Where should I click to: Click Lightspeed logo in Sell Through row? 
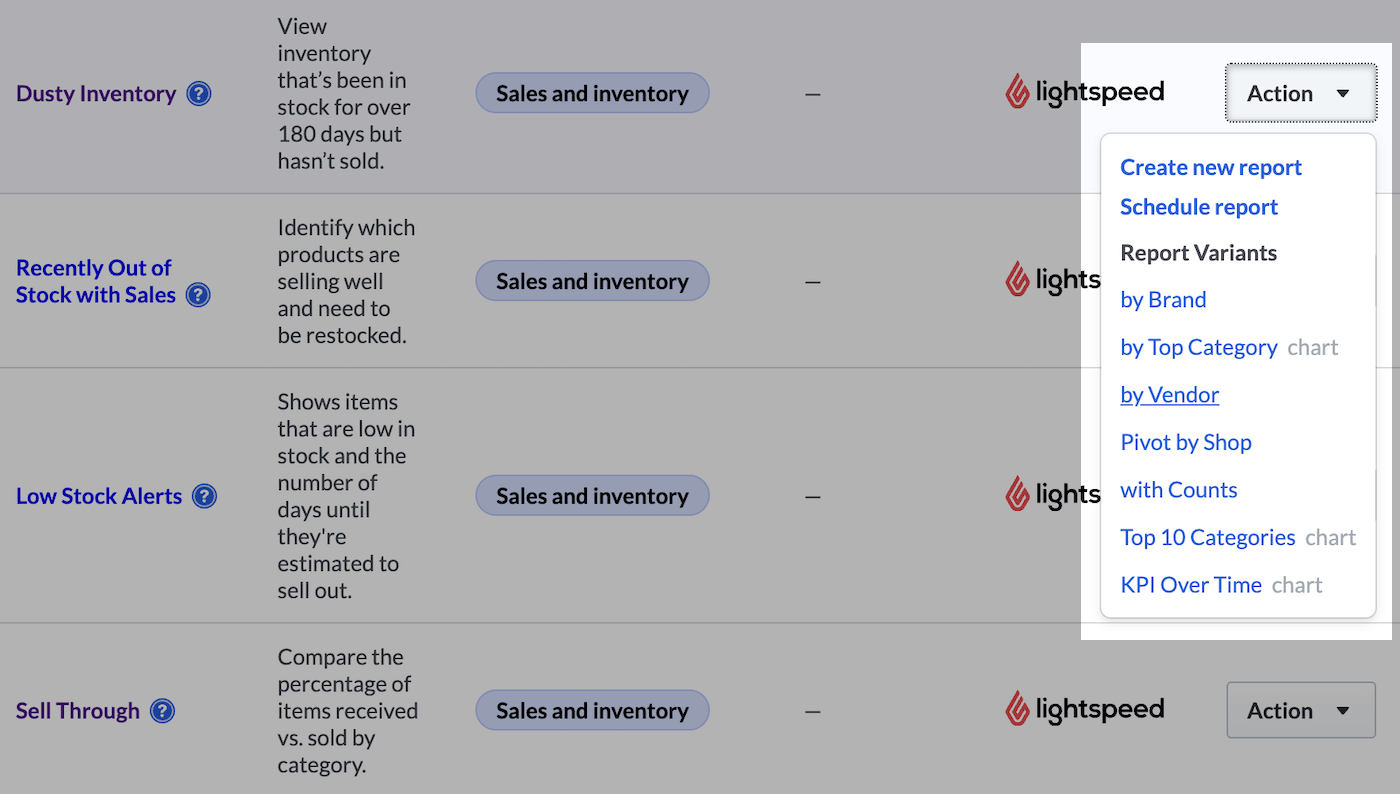point(1084,710)
